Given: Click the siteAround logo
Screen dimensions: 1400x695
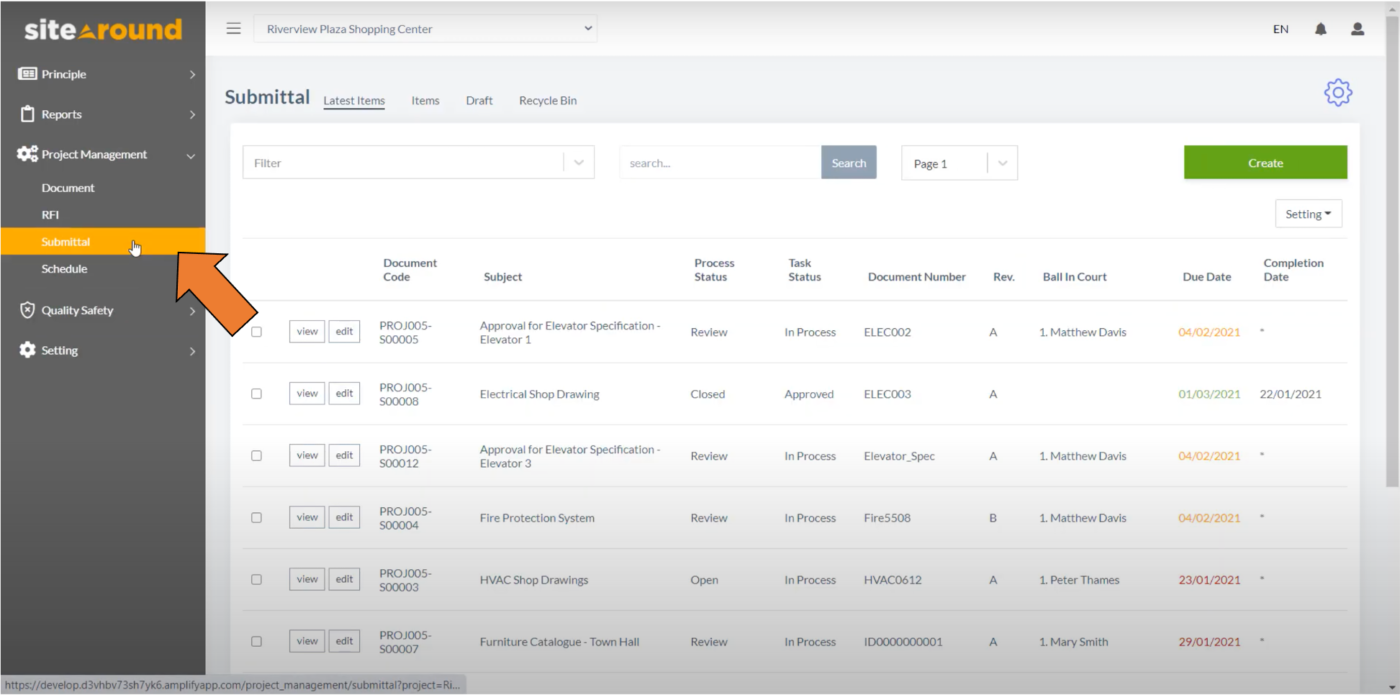Looking at the screenshot, I should pos(101,29).
